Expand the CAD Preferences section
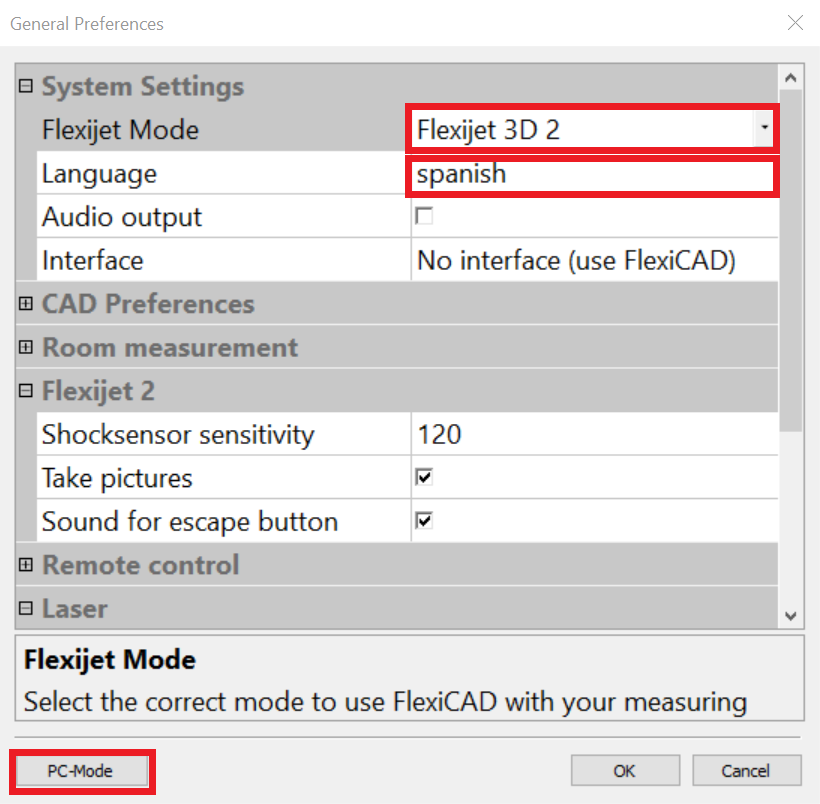Screen dimensions: 820x804 (26, 304)
